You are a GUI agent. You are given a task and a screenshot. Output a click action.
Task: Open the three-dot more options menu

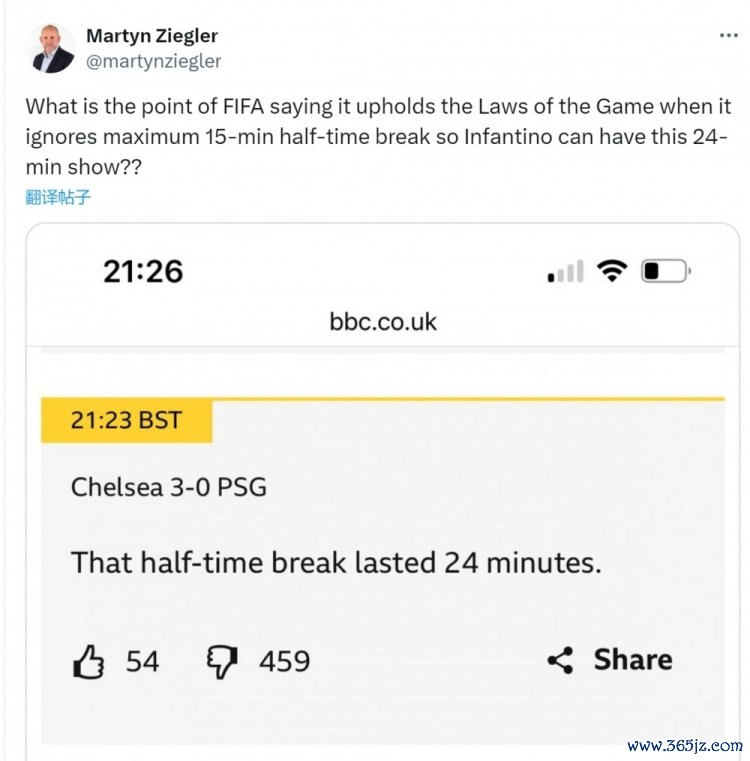pos(729,36)
